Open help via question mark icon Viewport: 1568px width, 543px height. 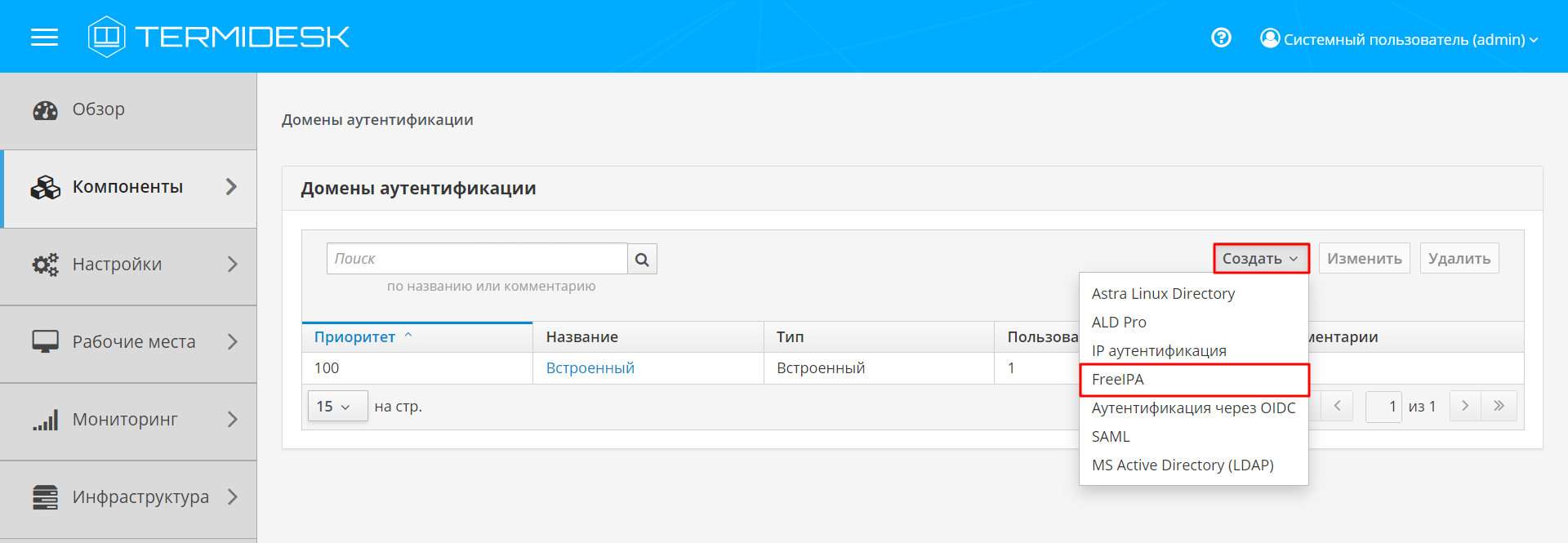click(x=1221, y=38)
